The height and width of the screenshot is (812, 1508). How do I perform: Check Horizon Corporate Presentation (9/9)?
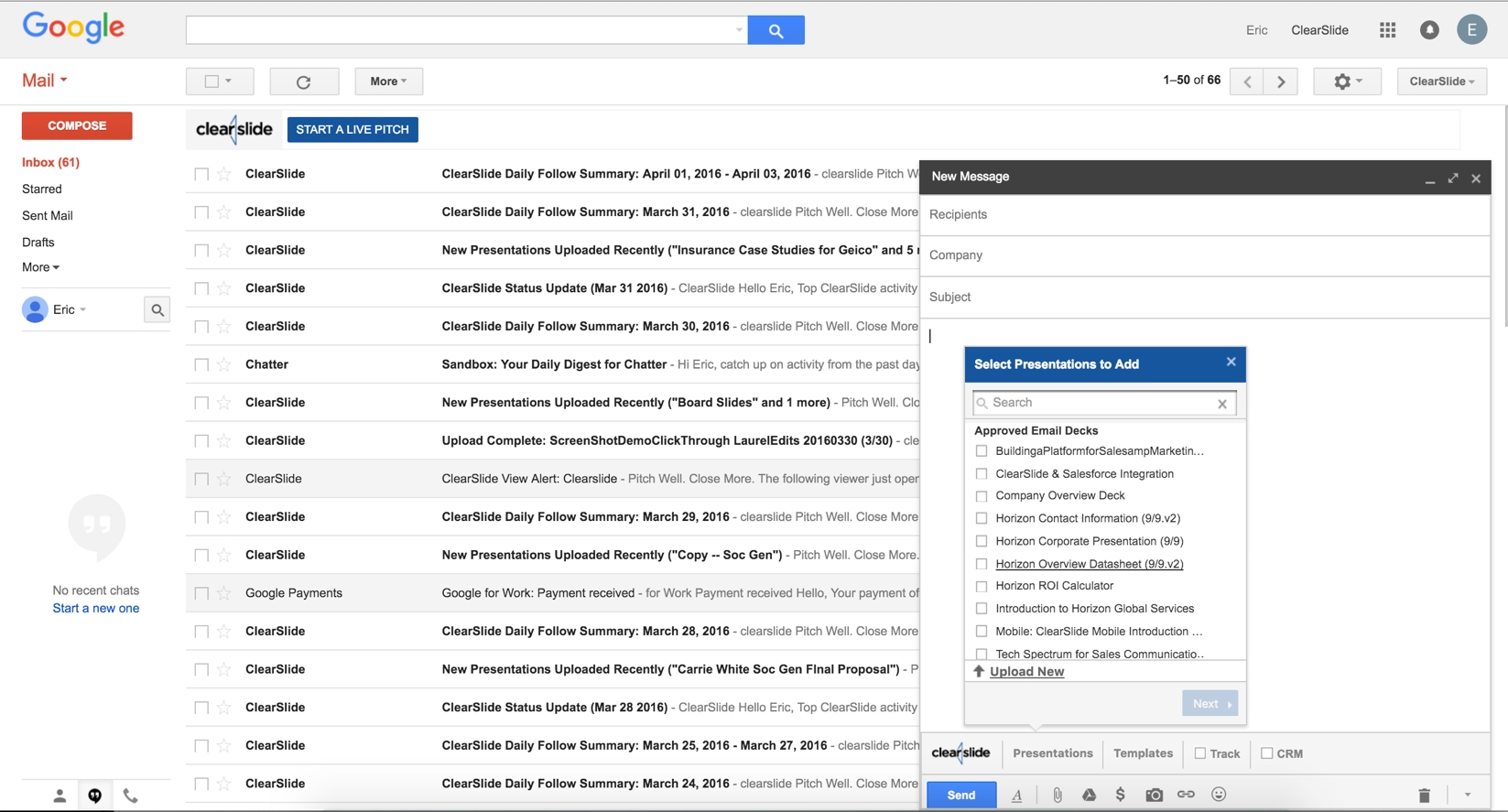pos(982,541)
